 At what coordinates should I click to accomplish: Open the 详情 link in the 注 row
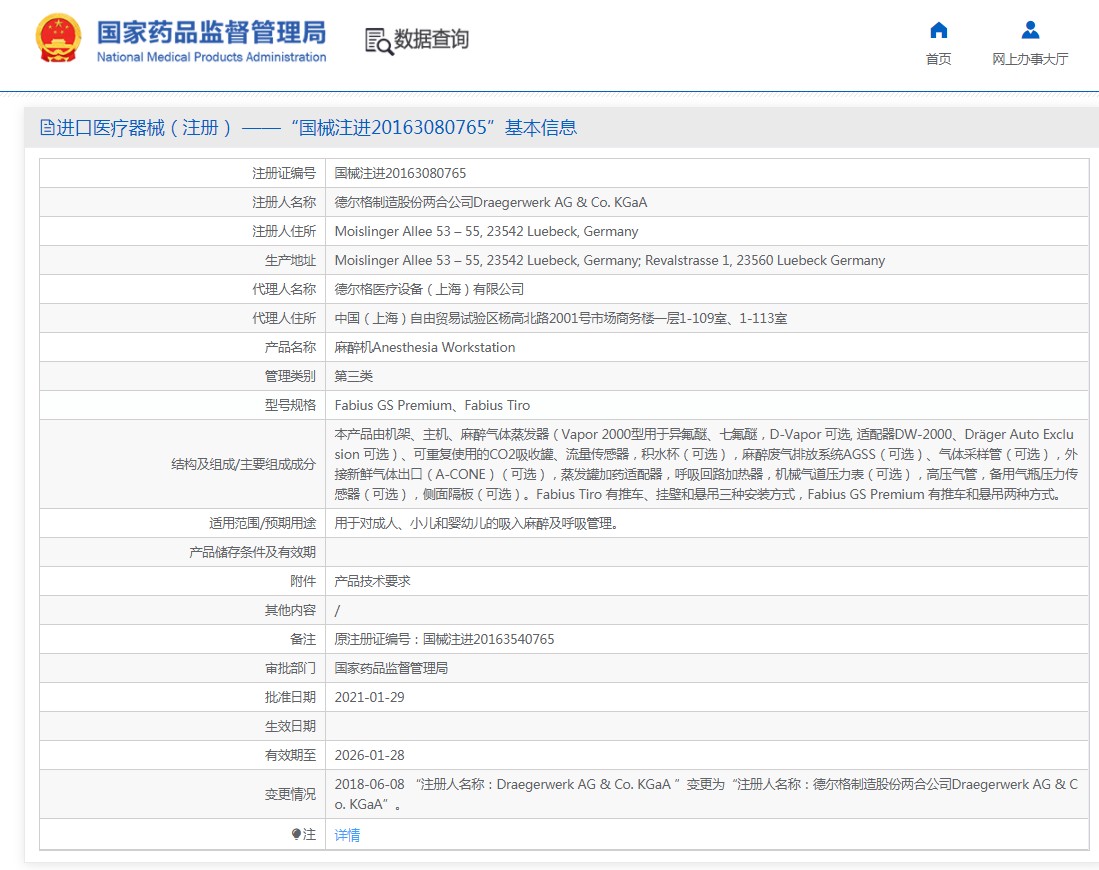pos(347,835)
